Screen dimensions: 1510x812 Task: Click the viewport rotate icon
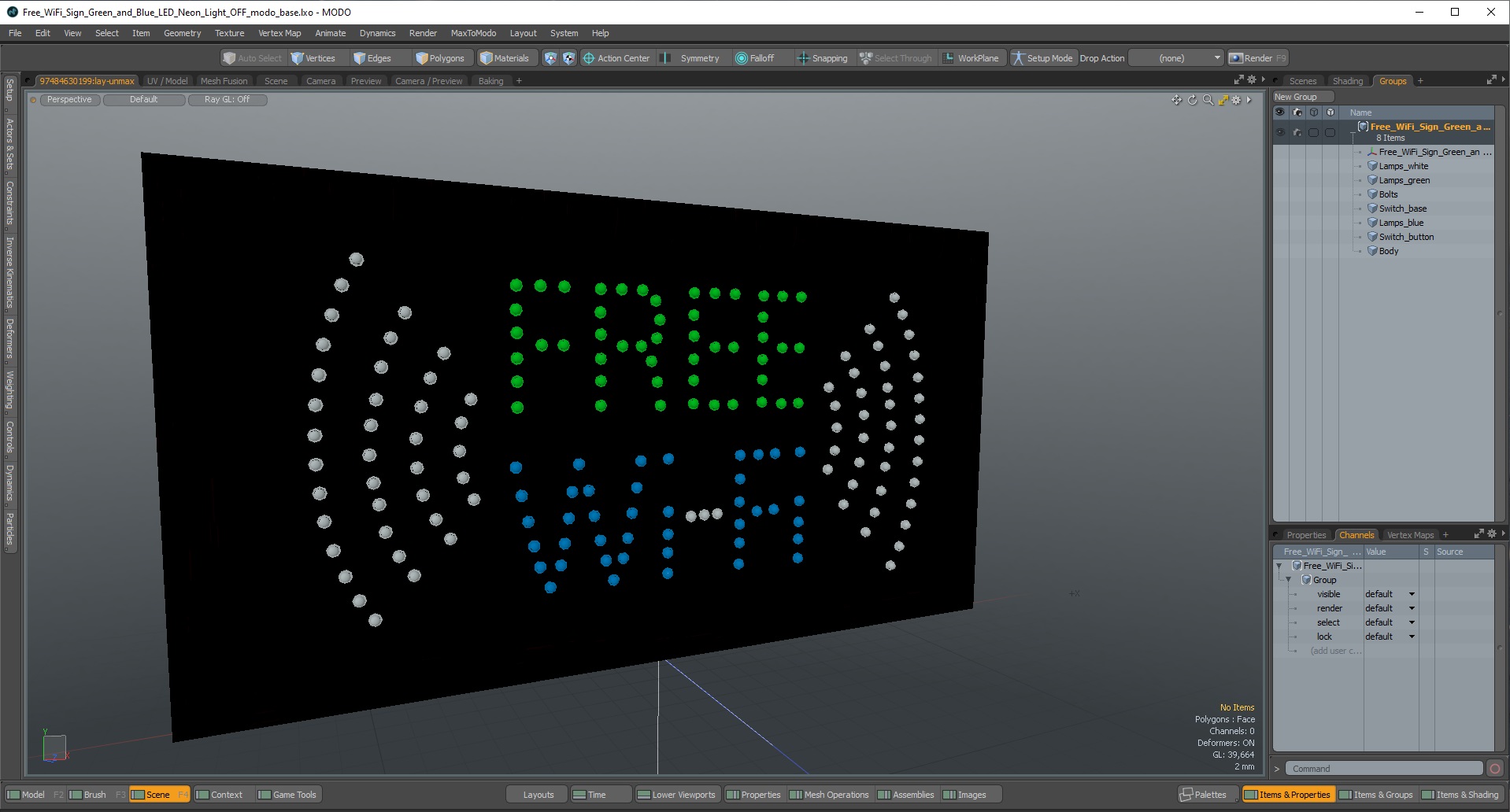1192,100
